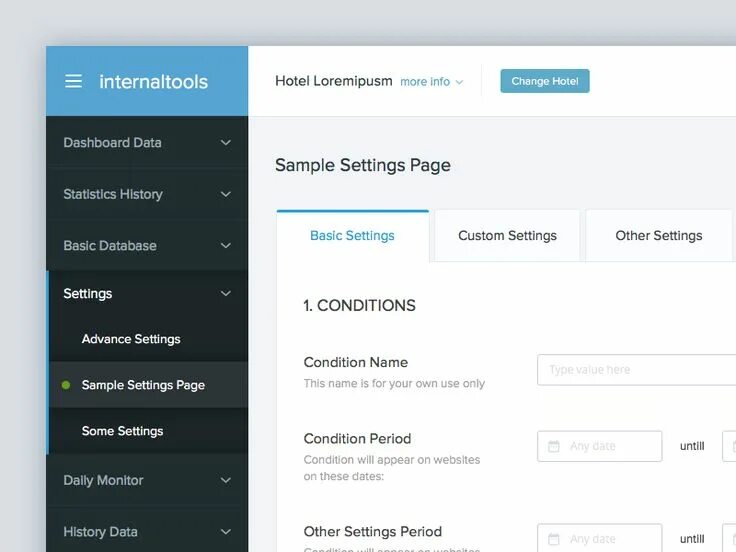Expand the Basic Database chevron

[x=226, y=245]
